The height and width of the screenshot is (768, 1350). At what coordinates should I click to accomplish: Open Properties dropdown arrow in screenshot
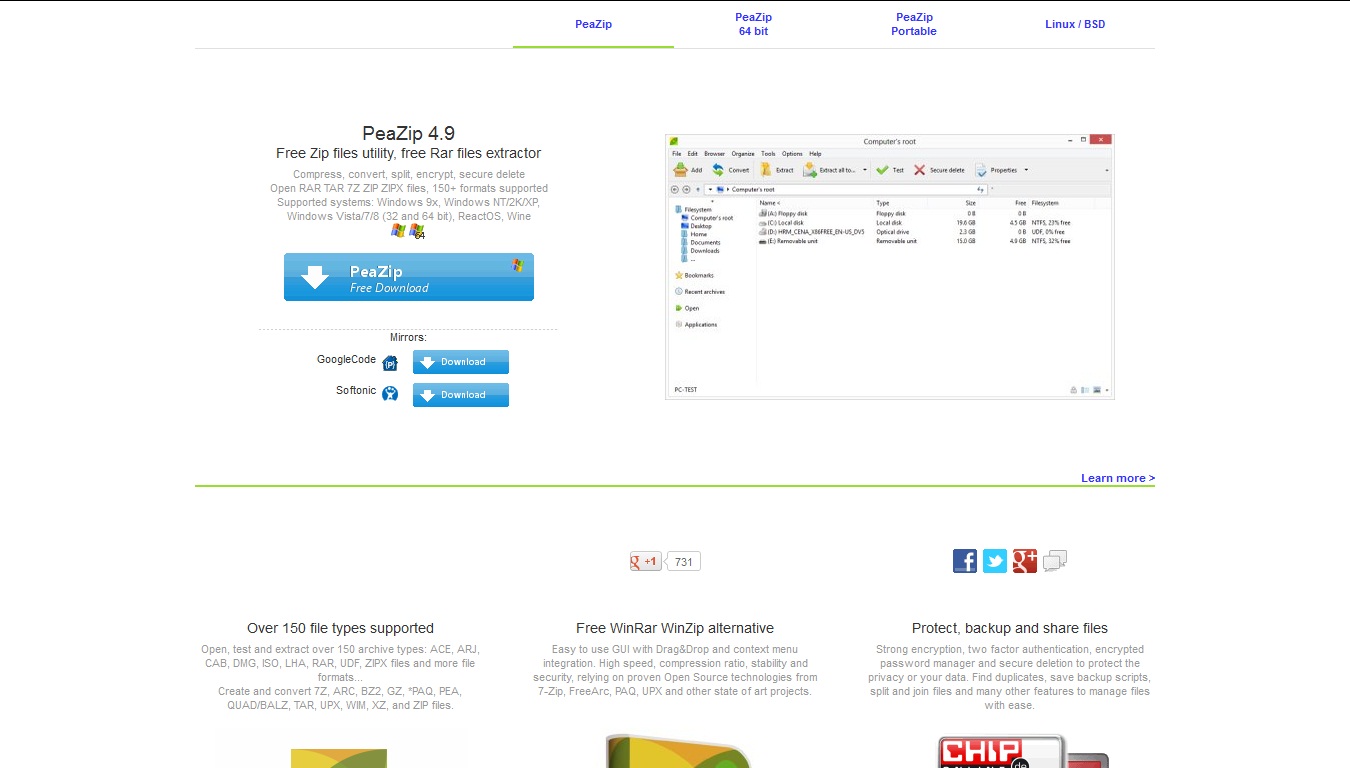pyautogui.click(x=1026, y=170)
